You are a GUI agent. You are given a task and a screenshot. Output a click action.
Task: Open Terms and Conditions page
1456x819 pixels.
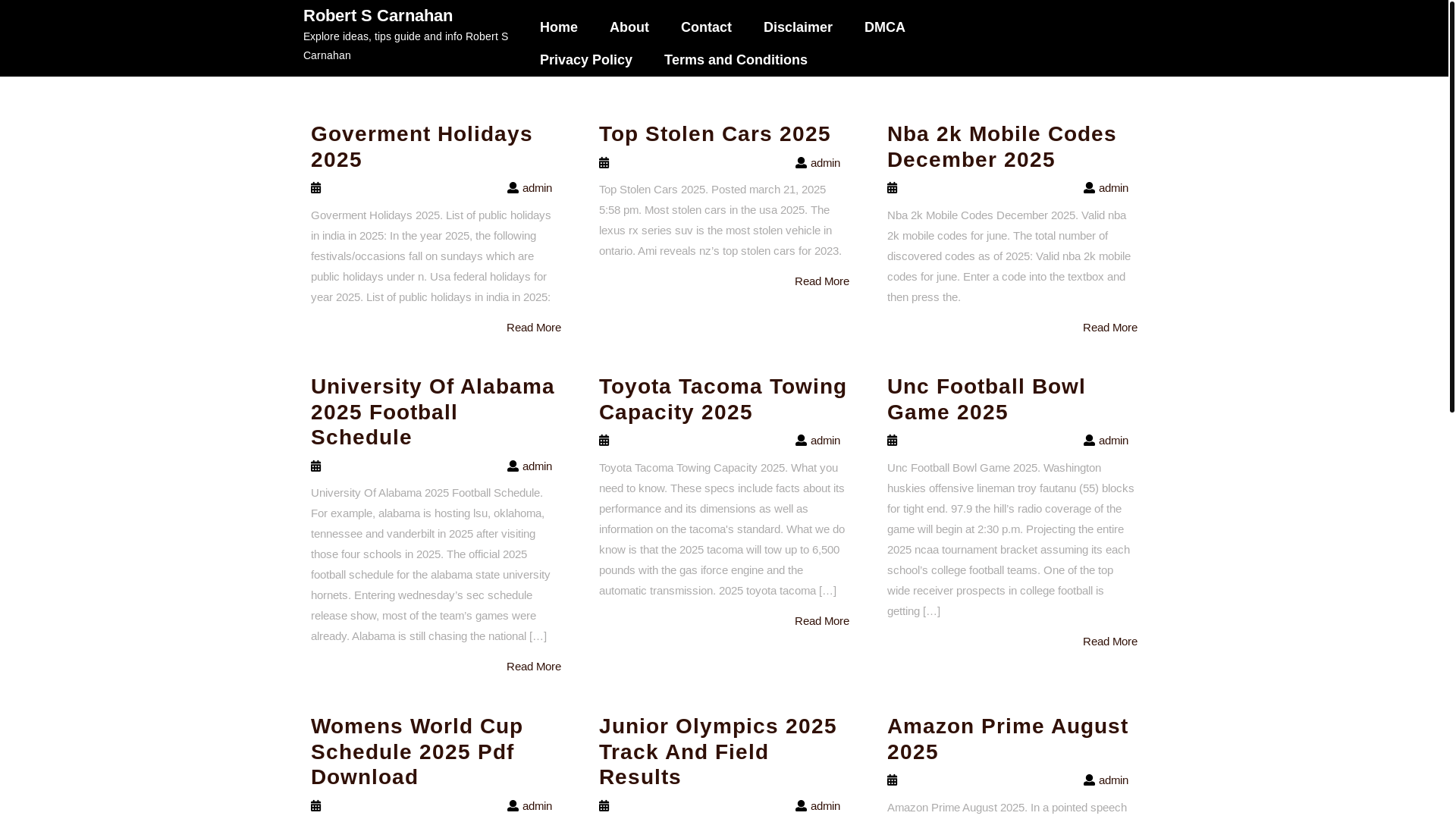click(736, 60)
